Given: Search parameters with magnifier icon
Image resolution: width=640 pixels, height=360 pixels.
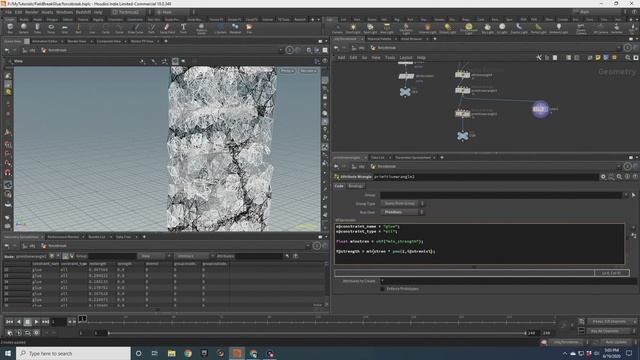Looking at the screenshot, I should [x=619, y=177].
